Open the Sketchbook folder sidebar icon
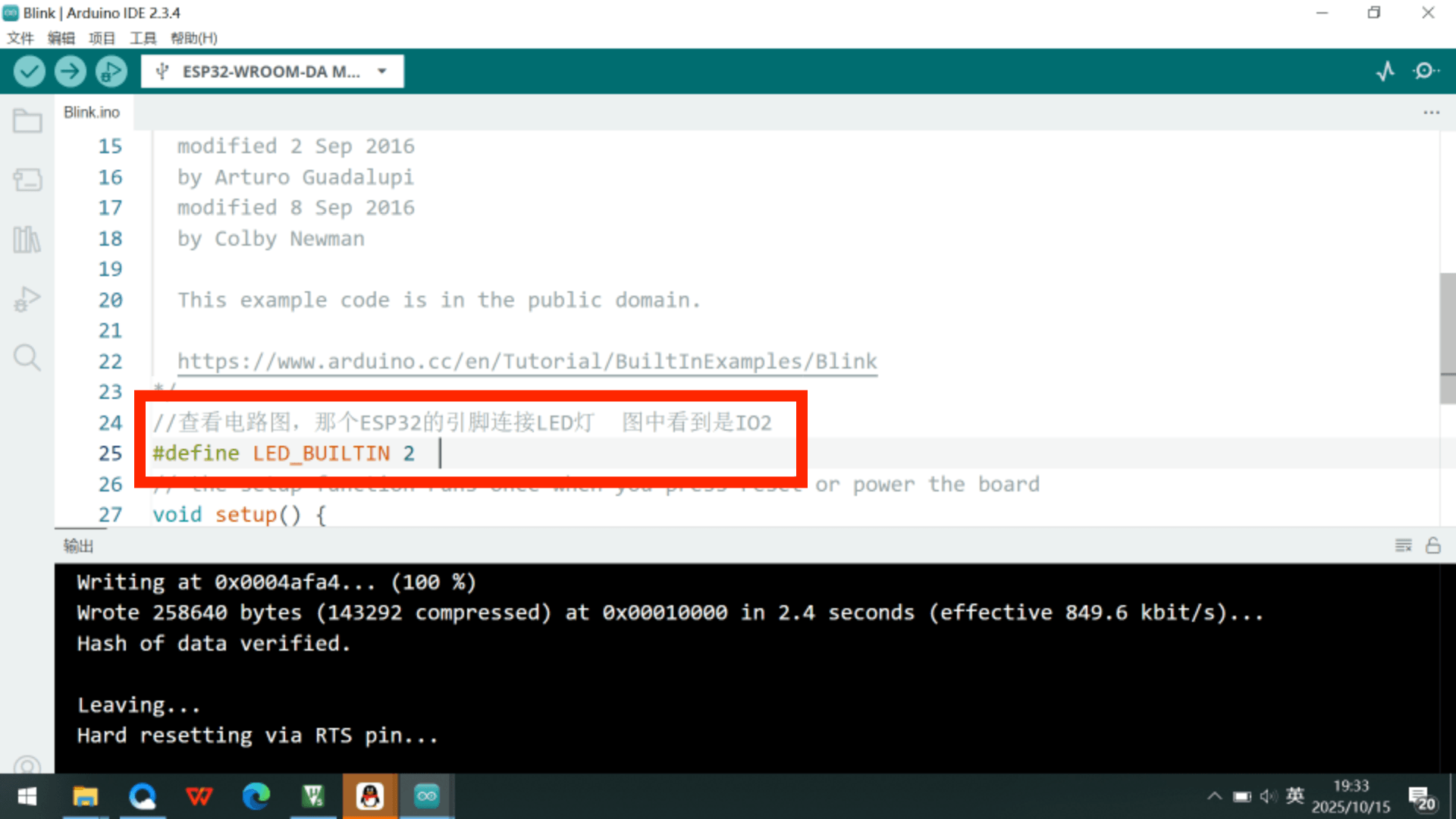The image size is (1456, 819). pos(27,121)
